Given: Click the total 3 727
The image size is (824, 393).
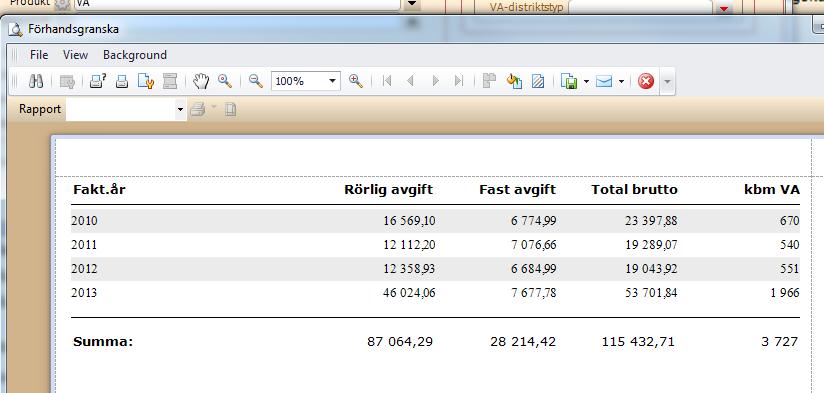Looking at the screenshot, I should [779, 342].
